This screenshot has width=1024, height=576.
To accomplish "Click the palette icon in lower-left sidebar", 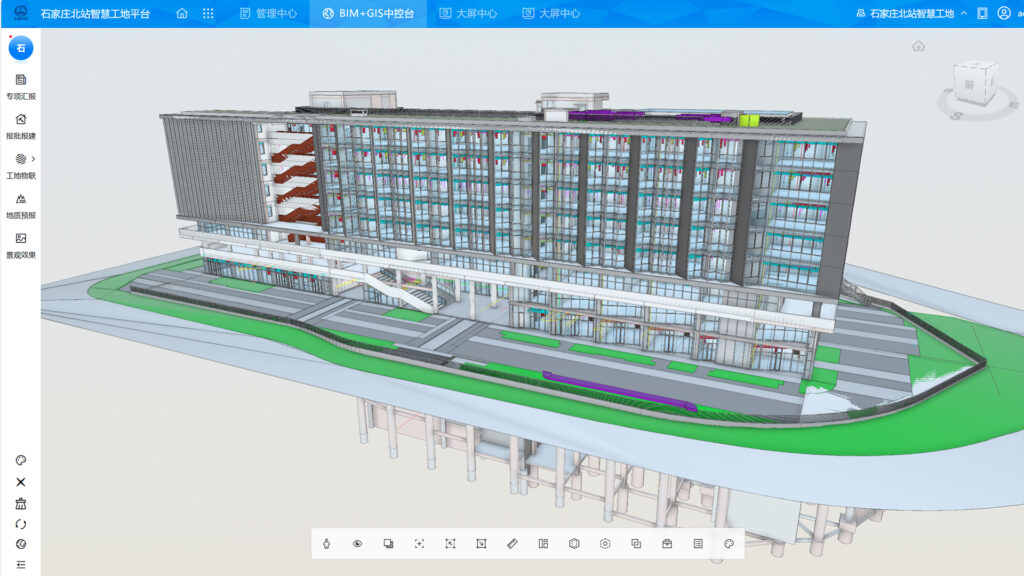I will tap(20, 459).
